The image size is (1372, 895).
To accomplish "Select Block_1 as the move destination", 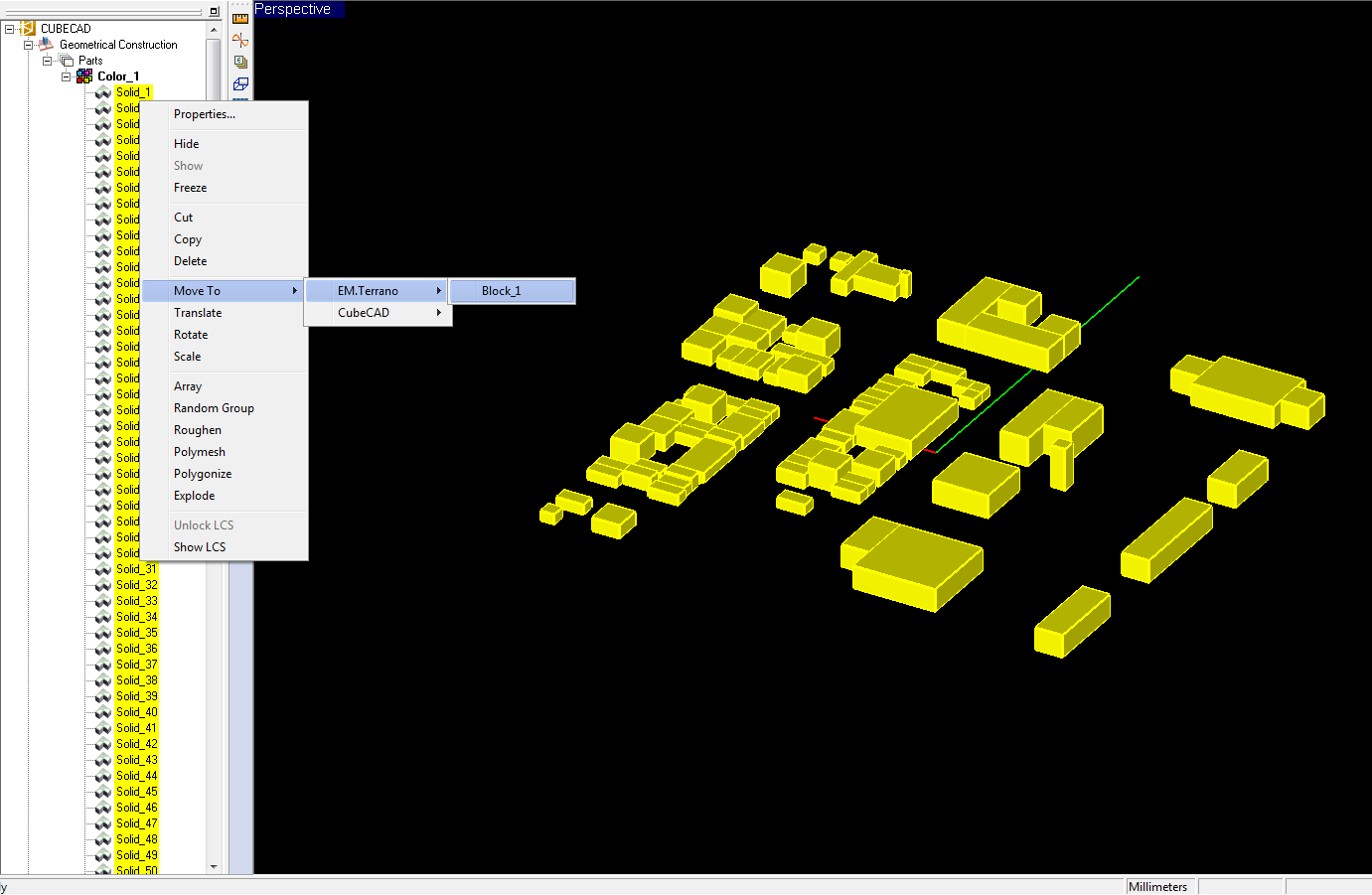I will click(513, 291).
